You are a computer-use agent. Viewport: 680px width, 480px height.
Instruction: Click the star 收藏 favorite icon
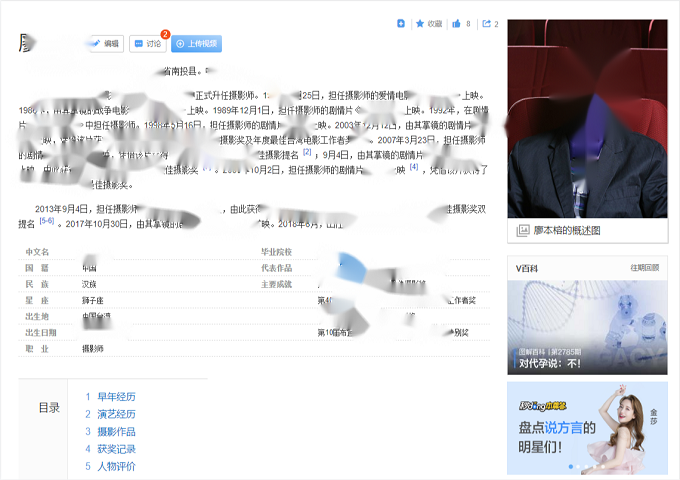click(x=419, y=23)
